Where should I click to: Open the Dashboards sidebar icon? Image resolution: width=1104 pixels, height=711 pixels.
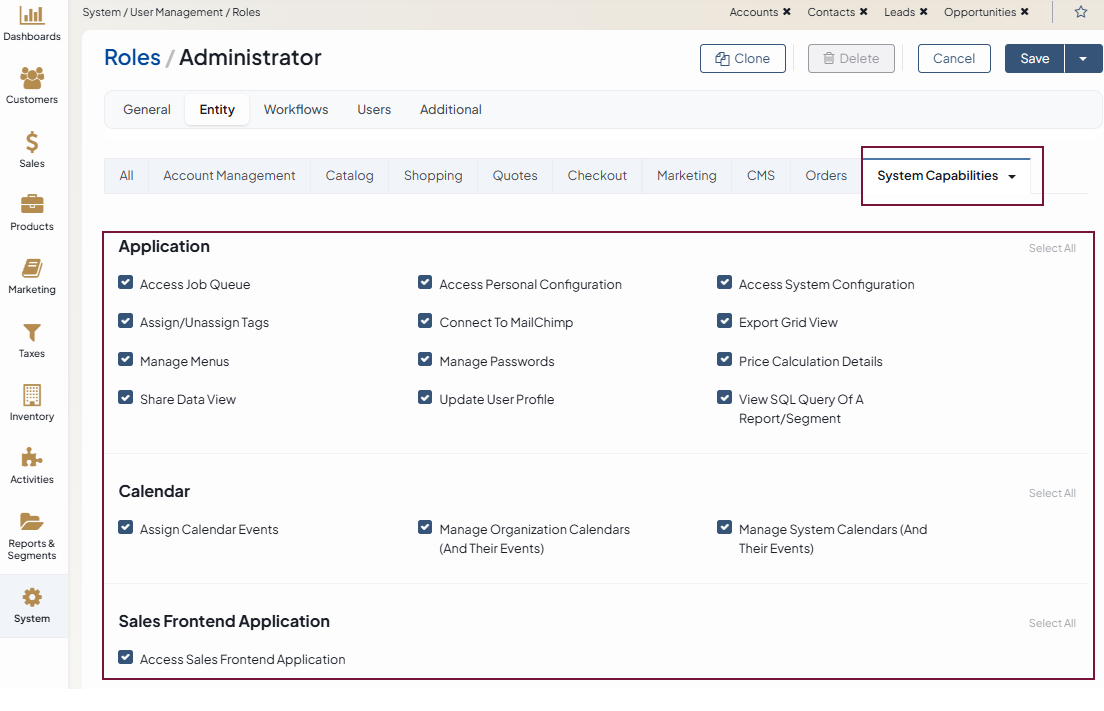coord(32,15)
